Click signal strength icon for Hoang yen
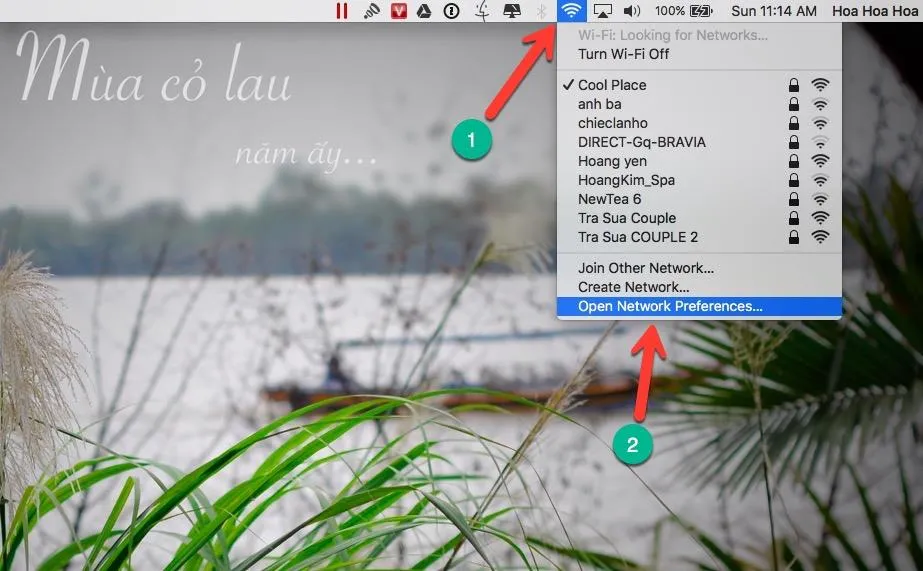923x571 pixels. click(x=820, y=161)
